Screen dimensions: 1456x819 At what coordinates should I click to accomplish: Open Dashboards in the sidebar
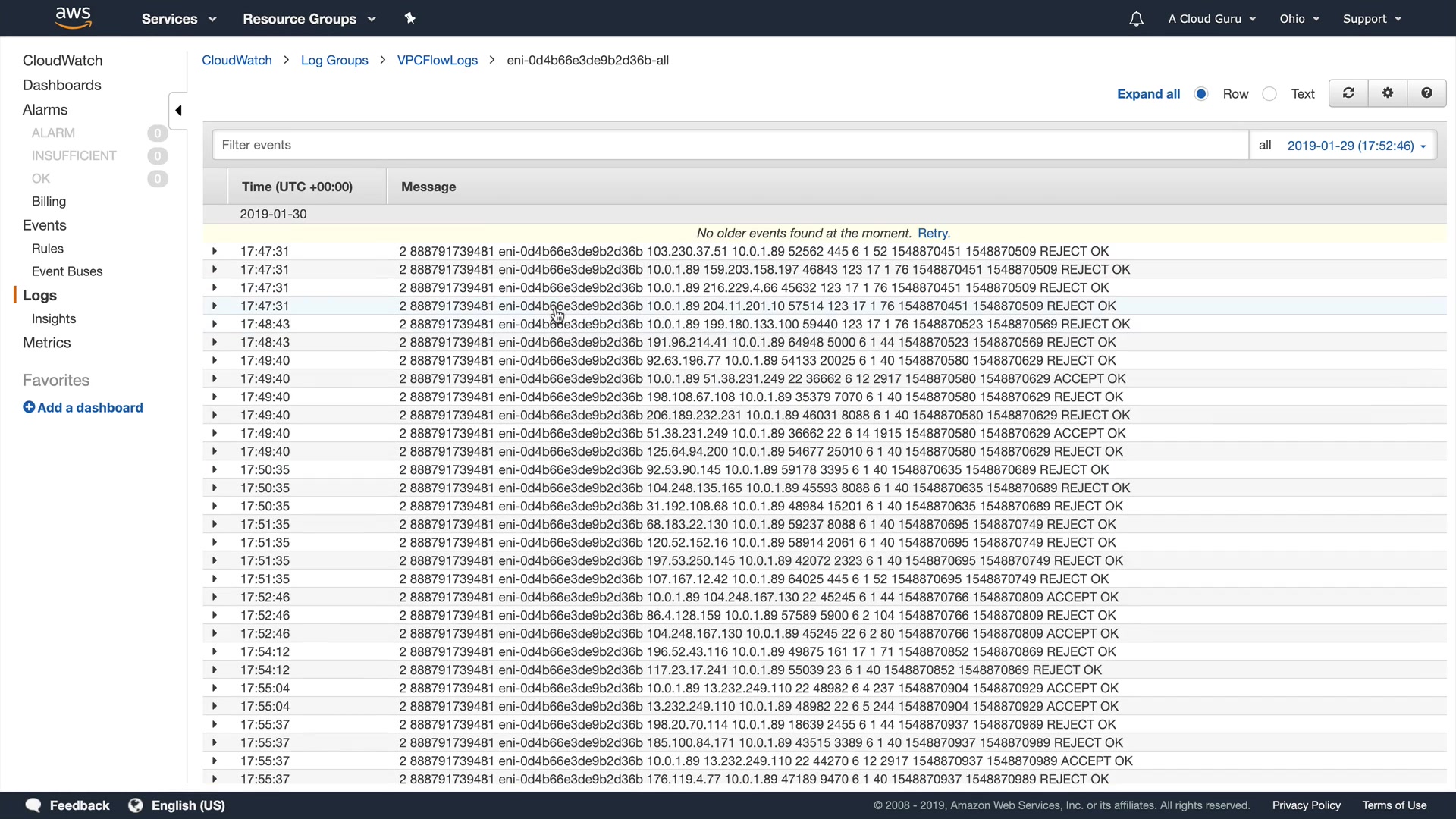(x=62, y=86)
